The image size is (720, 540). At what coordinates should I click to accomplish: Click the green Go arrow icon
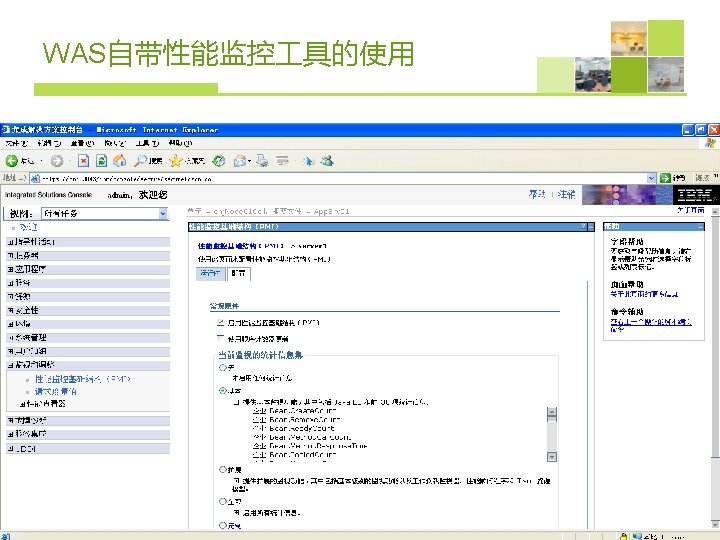click(x=665, y=178)
